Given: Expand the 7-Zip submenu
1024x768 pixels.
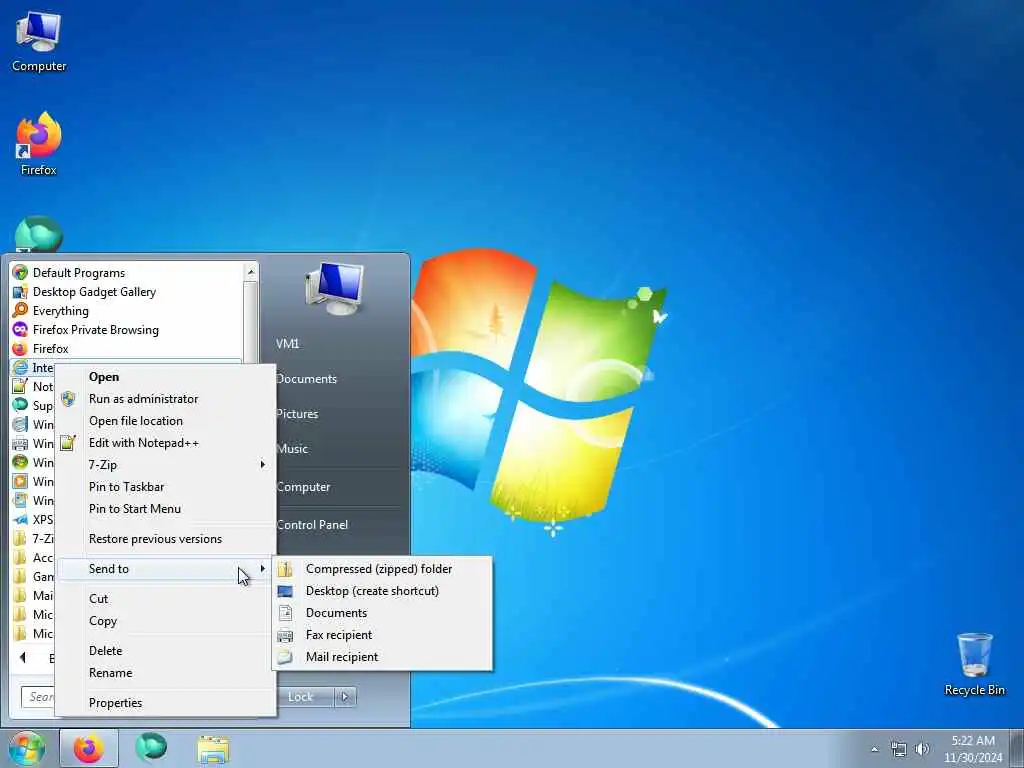Looking at the screenshot, I should click(x=165, y=465).
